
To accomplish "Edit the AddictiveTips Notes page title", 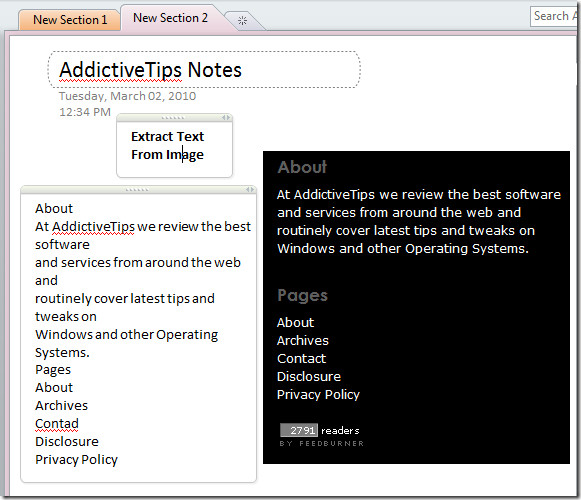I will tap(150, 70).
